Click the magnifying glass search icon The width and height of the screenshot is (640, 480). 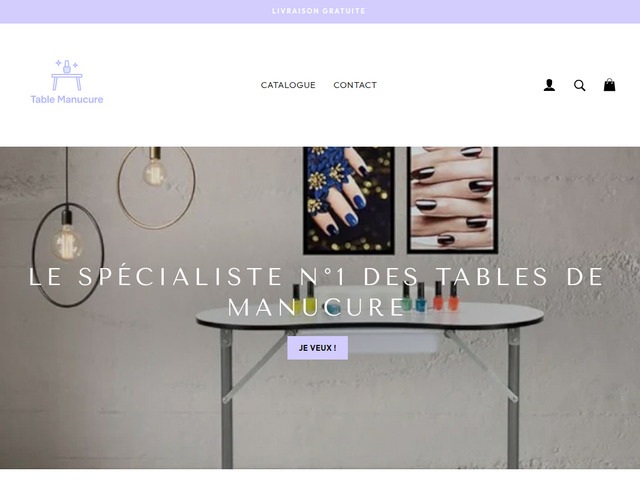579,85
